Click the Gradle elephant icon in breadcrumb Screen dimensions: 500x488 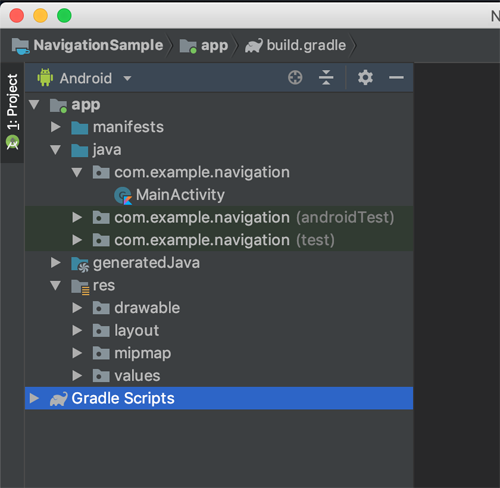tap(254, 46)
